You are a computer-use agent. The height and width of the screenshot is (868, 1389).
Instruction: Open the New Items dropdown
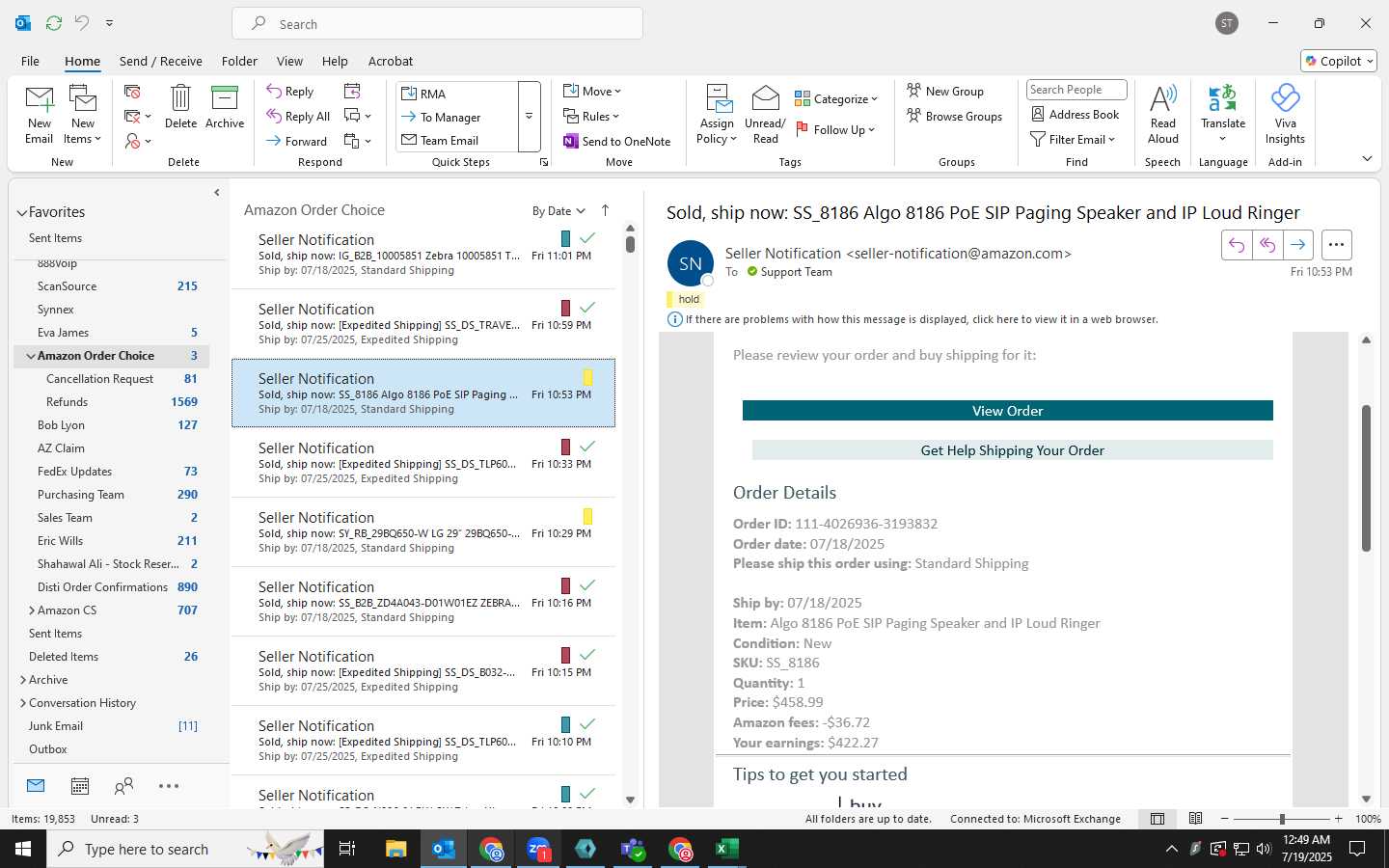pos(83,115)
